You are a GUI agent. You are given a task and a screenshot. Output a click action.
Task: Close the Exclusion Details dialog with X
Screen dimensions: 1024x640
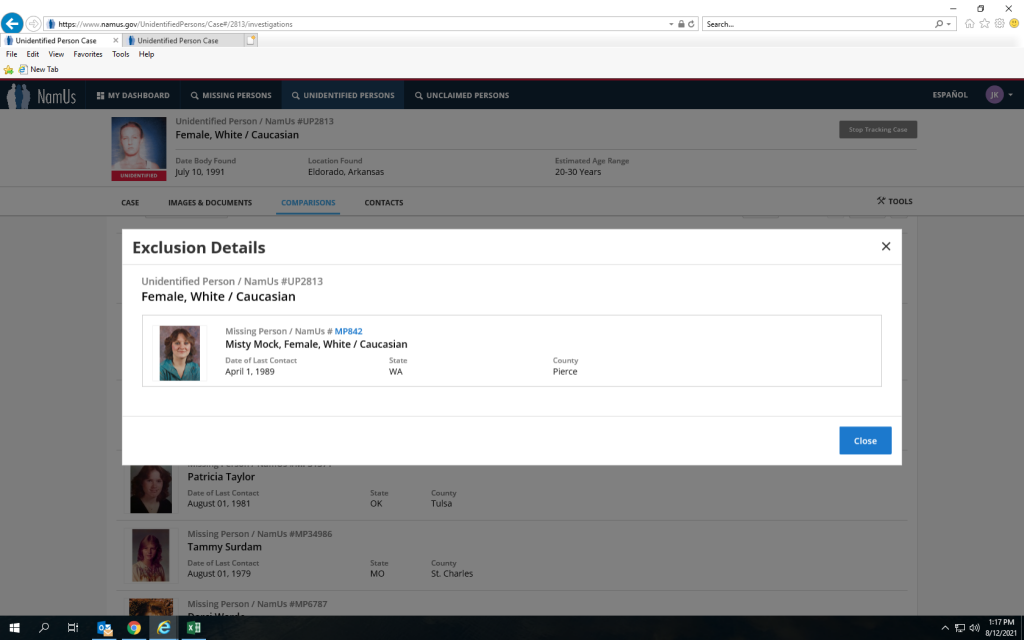coord(885,247)
